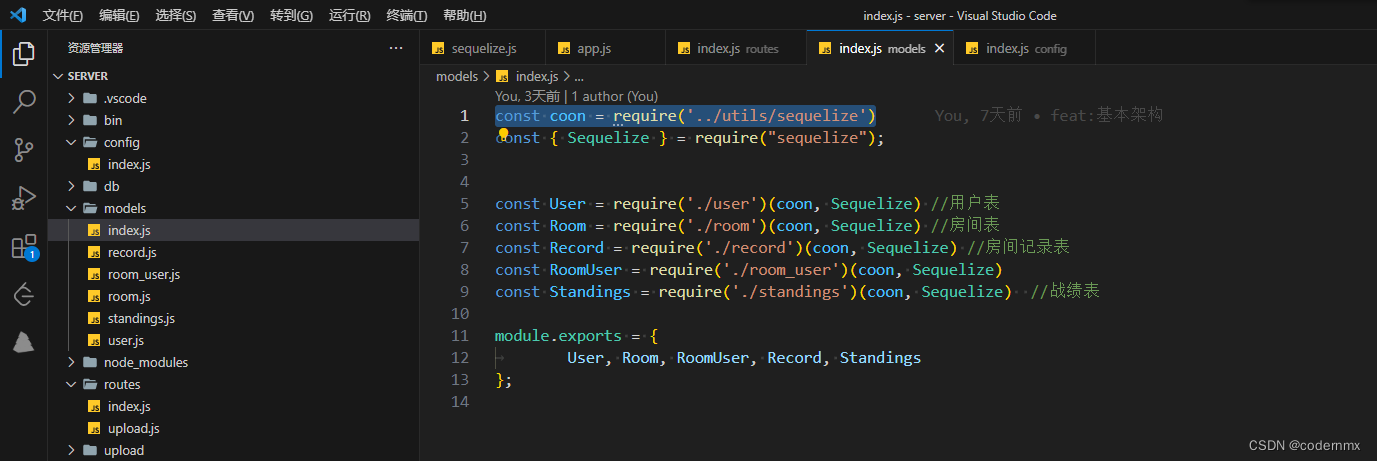Image resolution: width=1377 pixels, height=461 pixels.
Task: Collapse the models folder
Action: [73, 208]
